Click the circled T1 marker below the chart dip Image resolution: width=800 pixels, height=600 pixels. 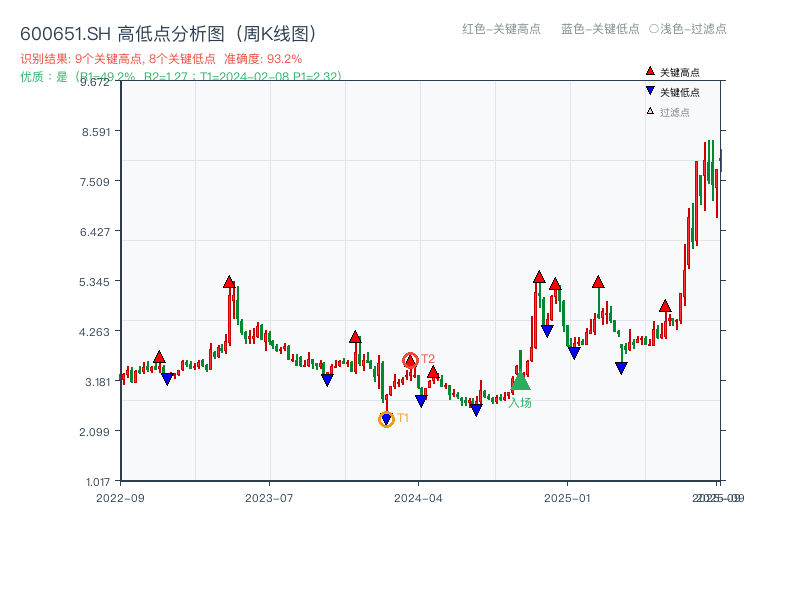tap(387, 418)
